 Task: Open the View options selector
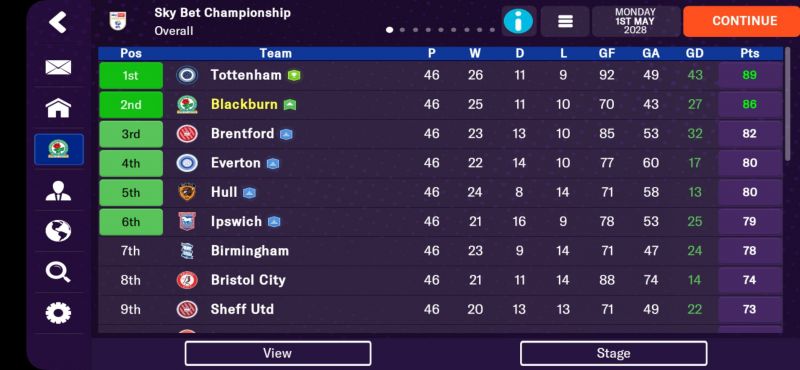[278, 353]
